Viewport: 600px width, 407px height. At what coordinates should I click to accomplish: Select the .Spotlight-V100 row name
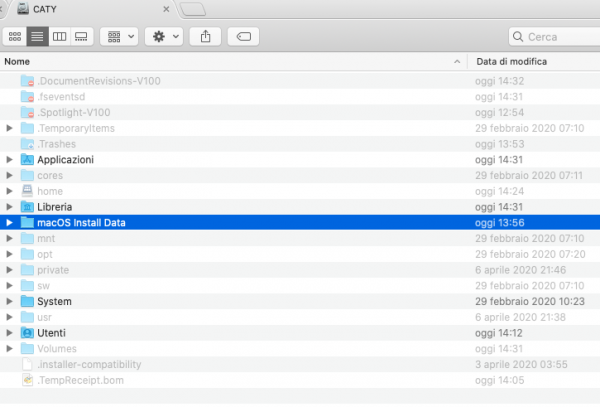73,112
